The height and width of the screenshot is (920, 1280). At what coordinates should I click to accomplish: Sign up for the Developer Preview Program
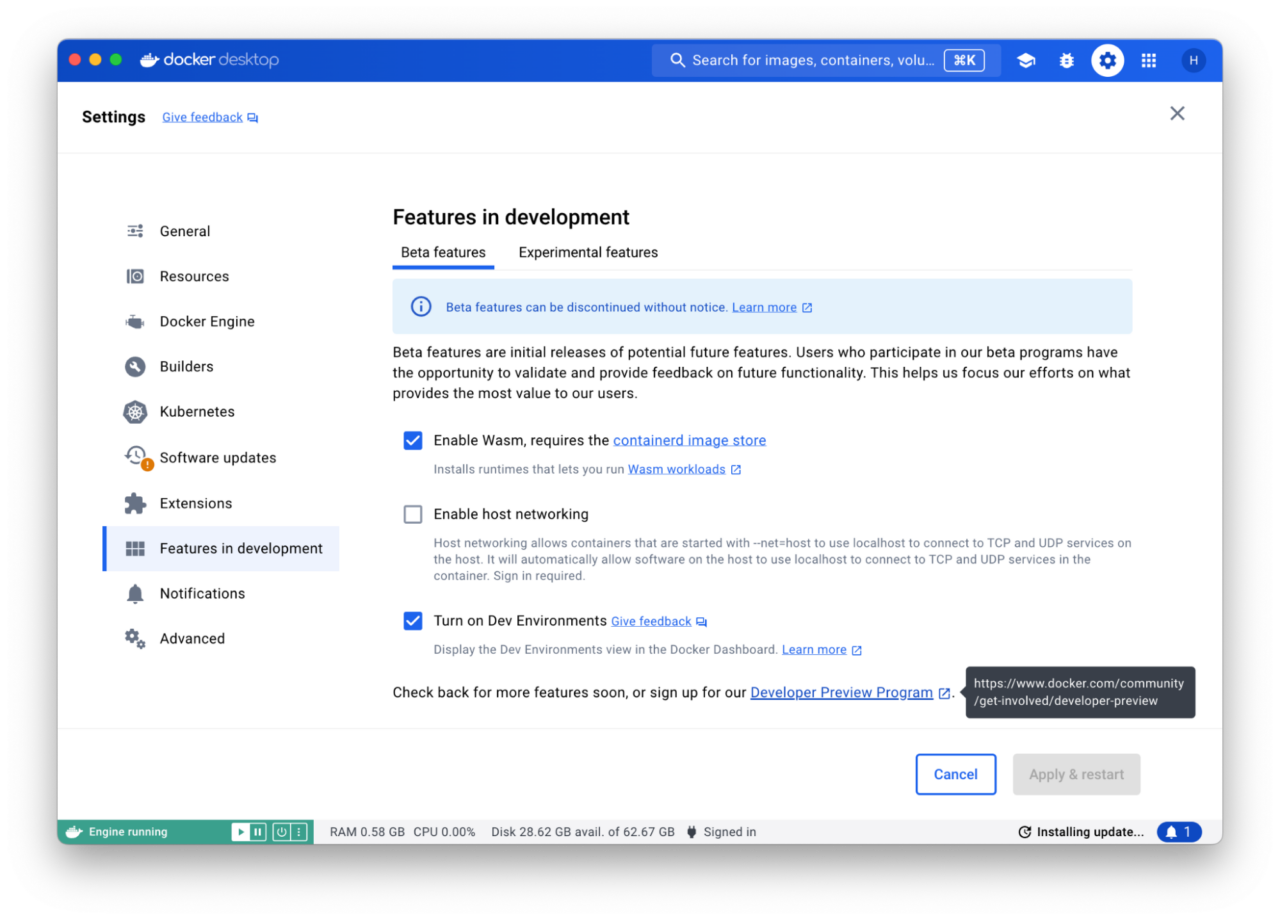841,692
